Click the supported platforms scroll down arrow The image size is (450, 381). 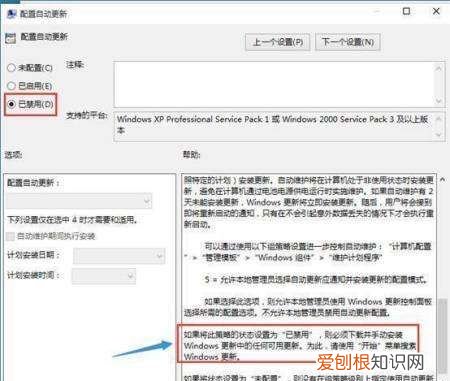[439, 135]
